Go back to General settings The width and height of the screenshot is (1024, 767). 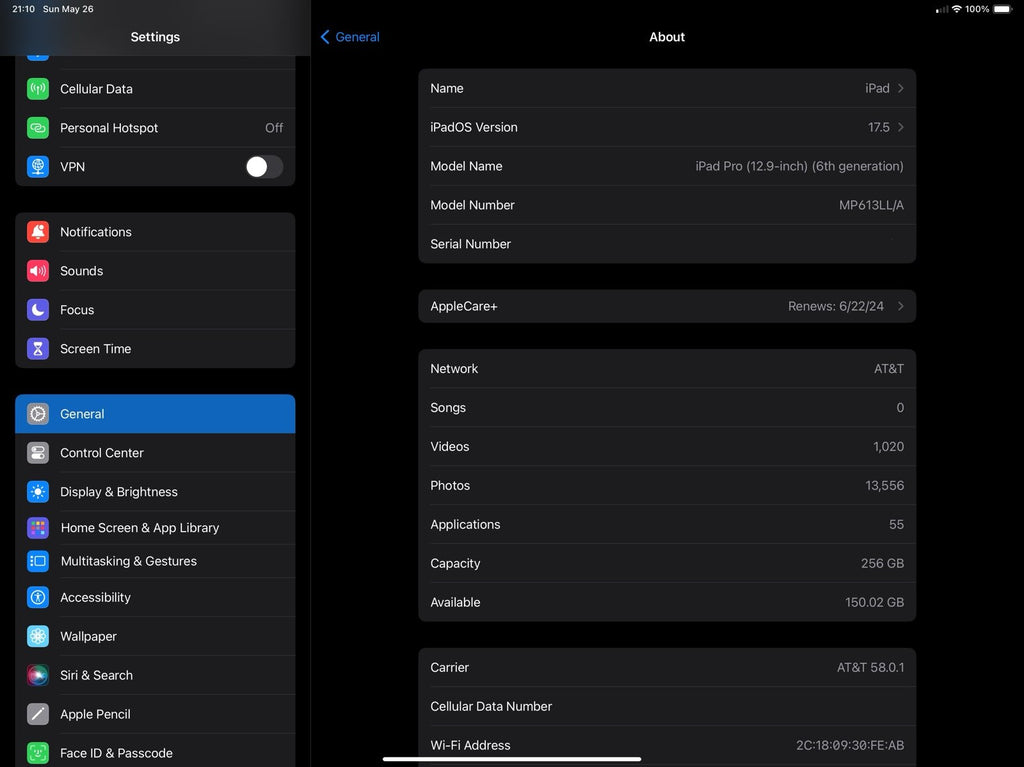(x=350, y=37)
